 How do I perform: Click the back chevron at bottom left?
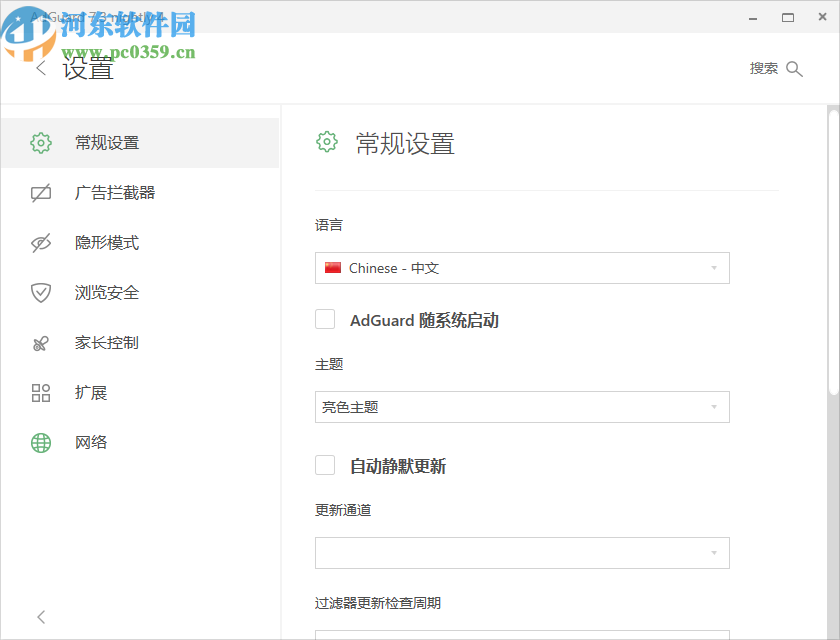[x=40, y=617]
